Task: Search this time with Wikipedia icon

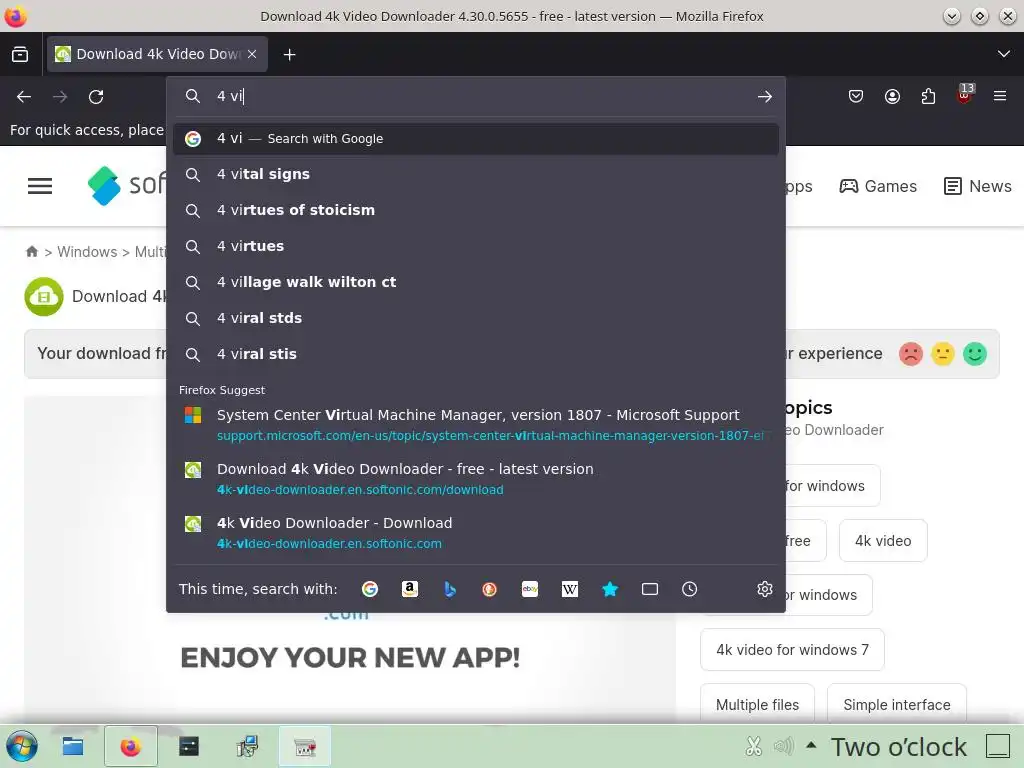Action: tap(569, 589)
